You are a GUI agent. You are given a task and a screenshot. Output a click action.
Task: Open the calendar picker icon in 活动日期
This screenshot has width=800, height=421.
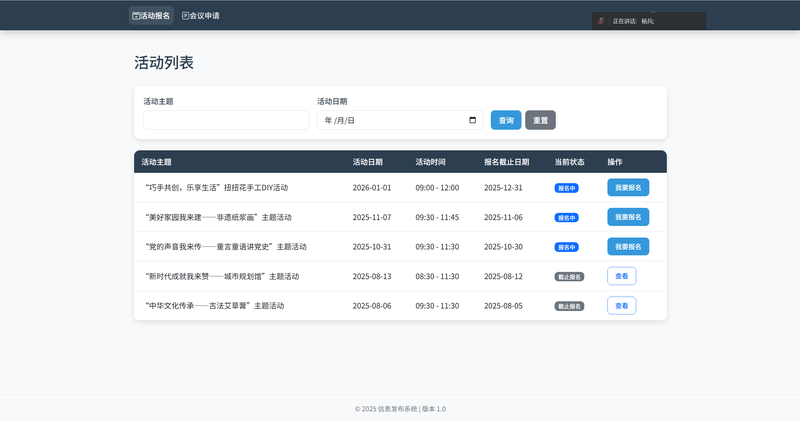point(472,120)
